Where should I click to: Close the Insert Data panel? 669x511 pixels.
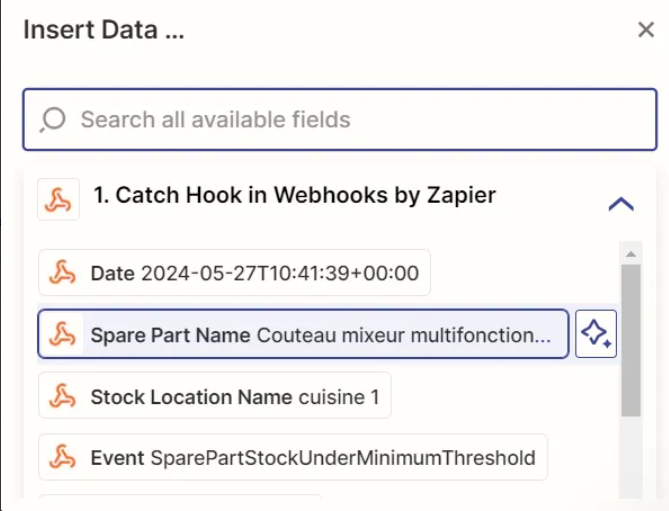pyautogui.click(x=646, y=30)
